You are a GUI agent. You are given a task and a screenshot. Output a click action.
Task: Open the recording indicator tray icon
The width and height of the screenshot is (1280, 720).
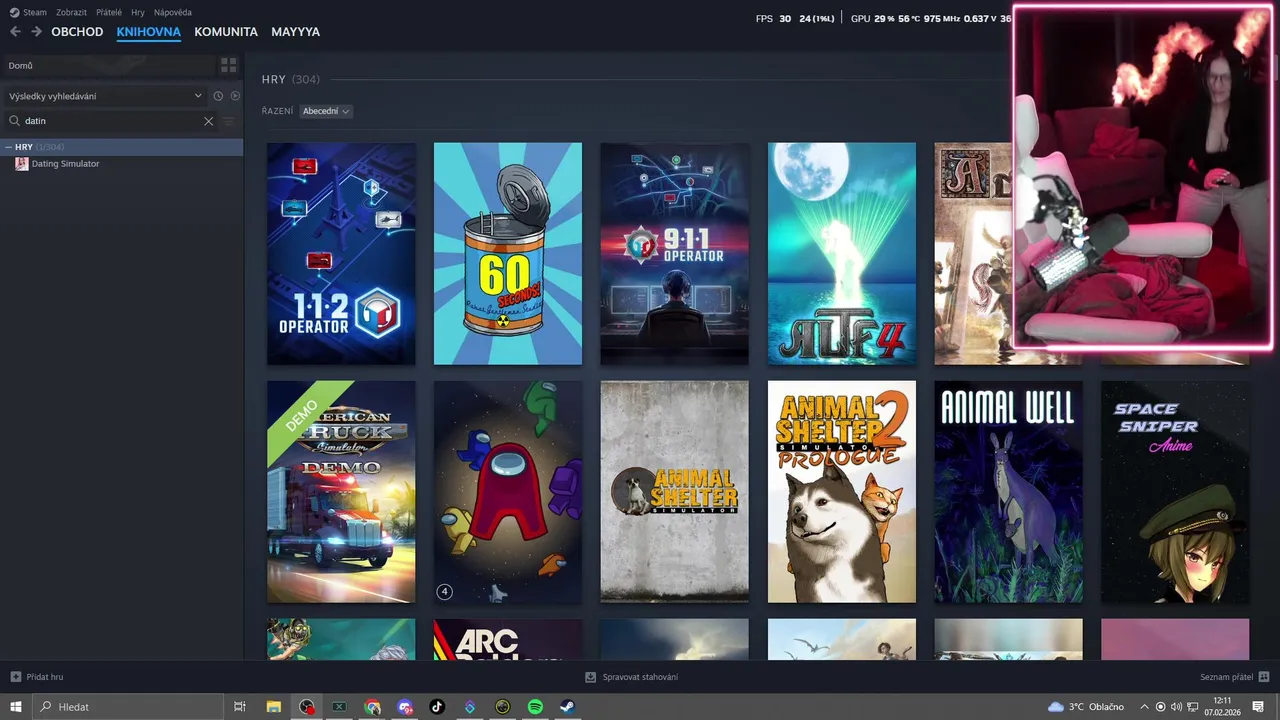[x=1161, y=707]
